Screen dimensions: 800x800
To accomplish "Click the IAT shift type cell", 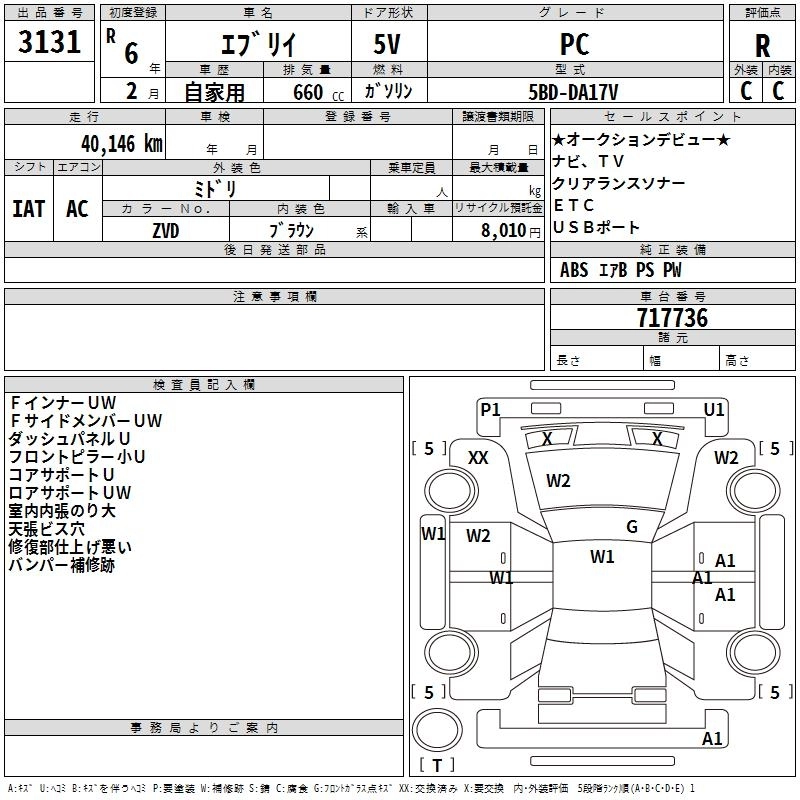I will [x=28, y=209].
